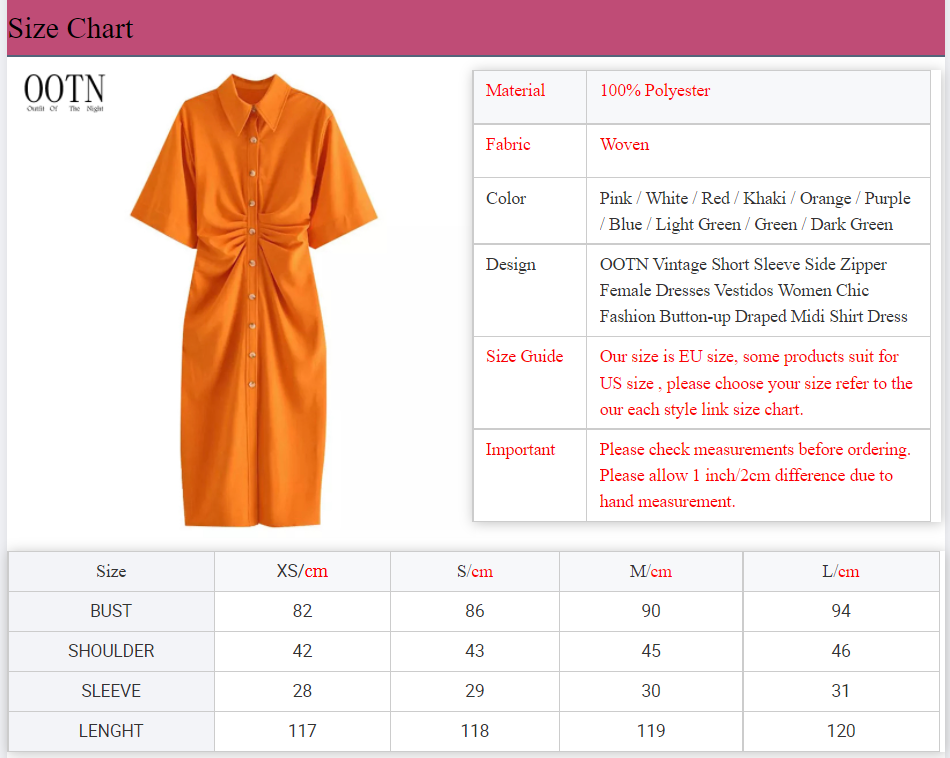This screenshot has width=950, height=758.
Task: Select the LENGHT value 120 for L
Action: click(840, 731)
